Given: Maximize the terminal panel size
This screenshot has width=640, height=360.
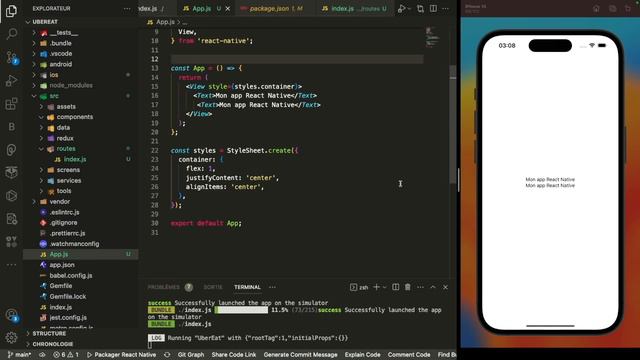Looking at the screenshot, I should (x=433, y=287).
